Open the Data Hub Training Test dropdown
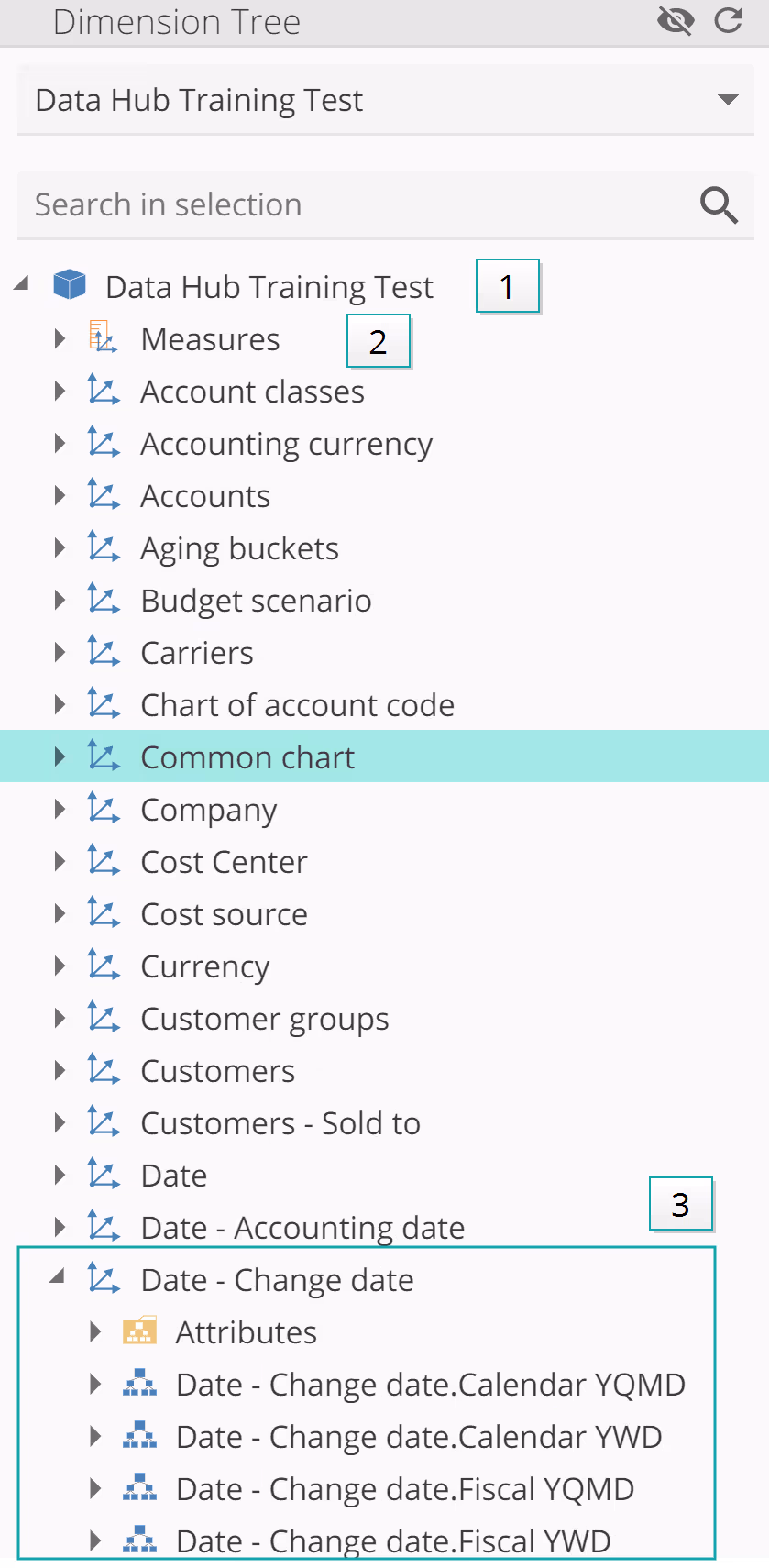769x1568 pixels. (x=728, y=100)
